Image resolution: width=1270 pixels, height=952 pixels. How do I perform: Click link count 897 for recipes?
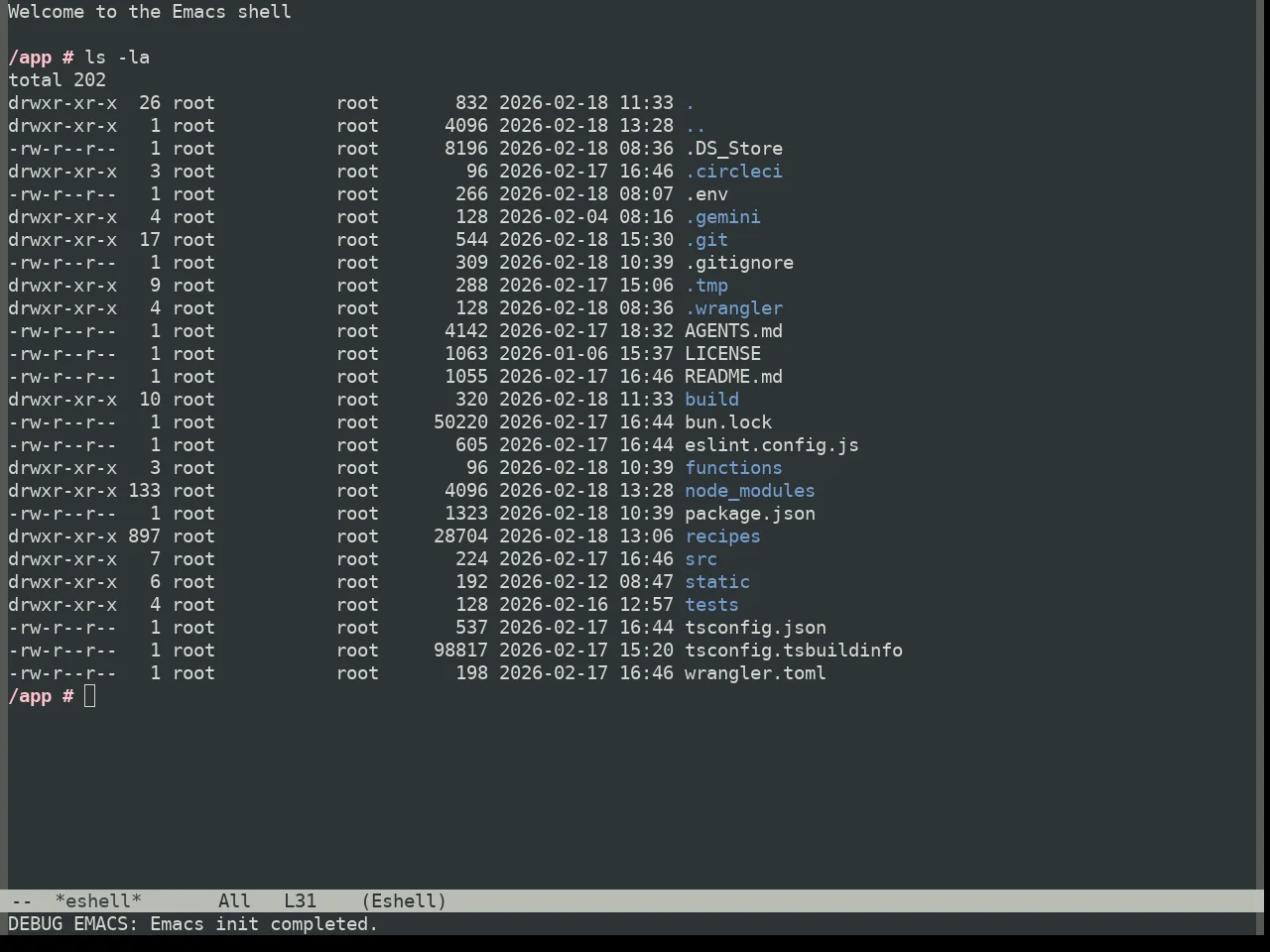coord(145,536)
